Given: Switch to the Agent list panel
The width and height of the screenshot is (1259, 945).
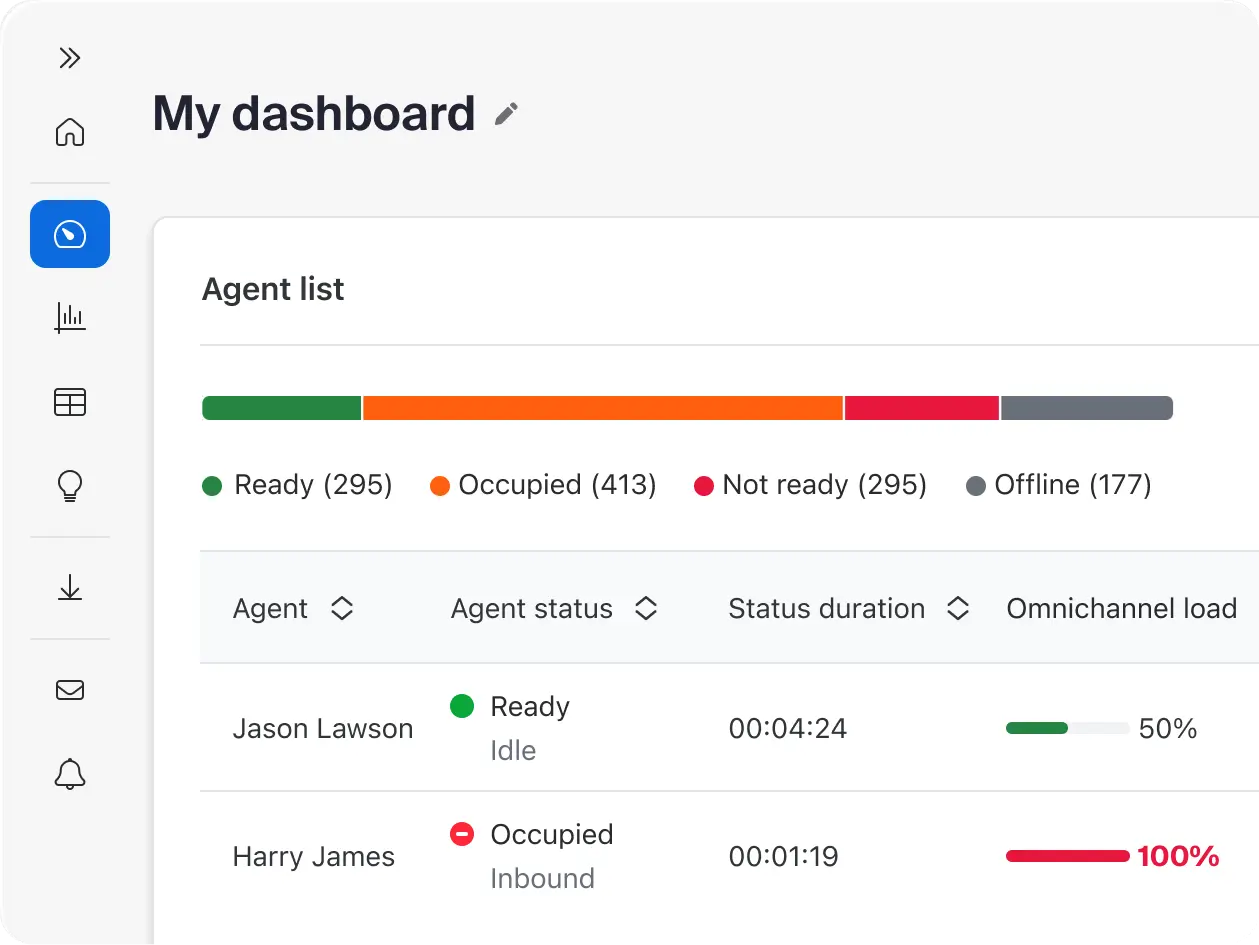Looking at the screenshot, I should point(273,289).
